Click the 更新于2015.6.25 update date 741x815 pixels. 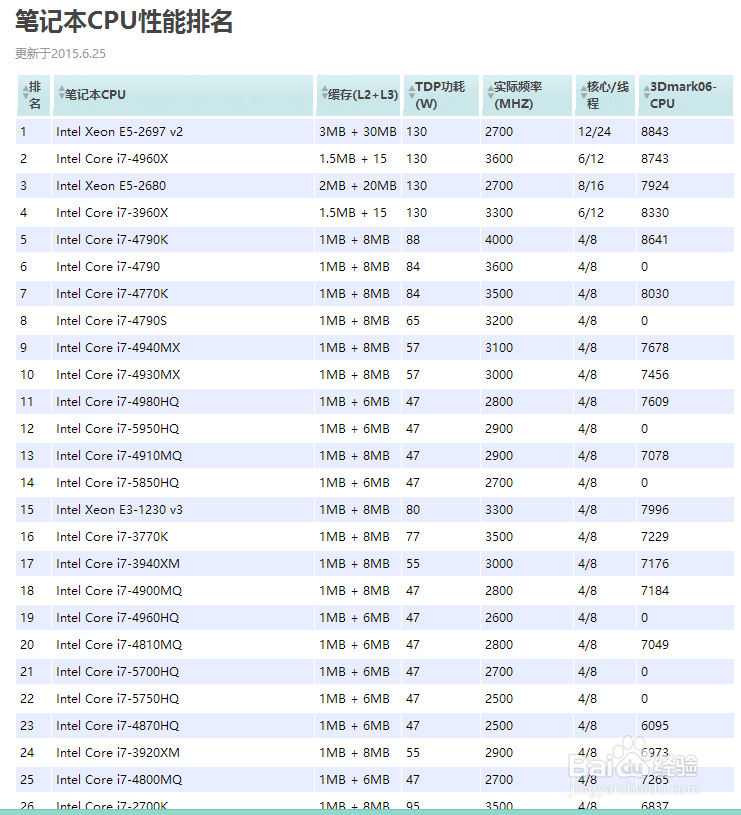pyautogui.click(x=60, y=54)
